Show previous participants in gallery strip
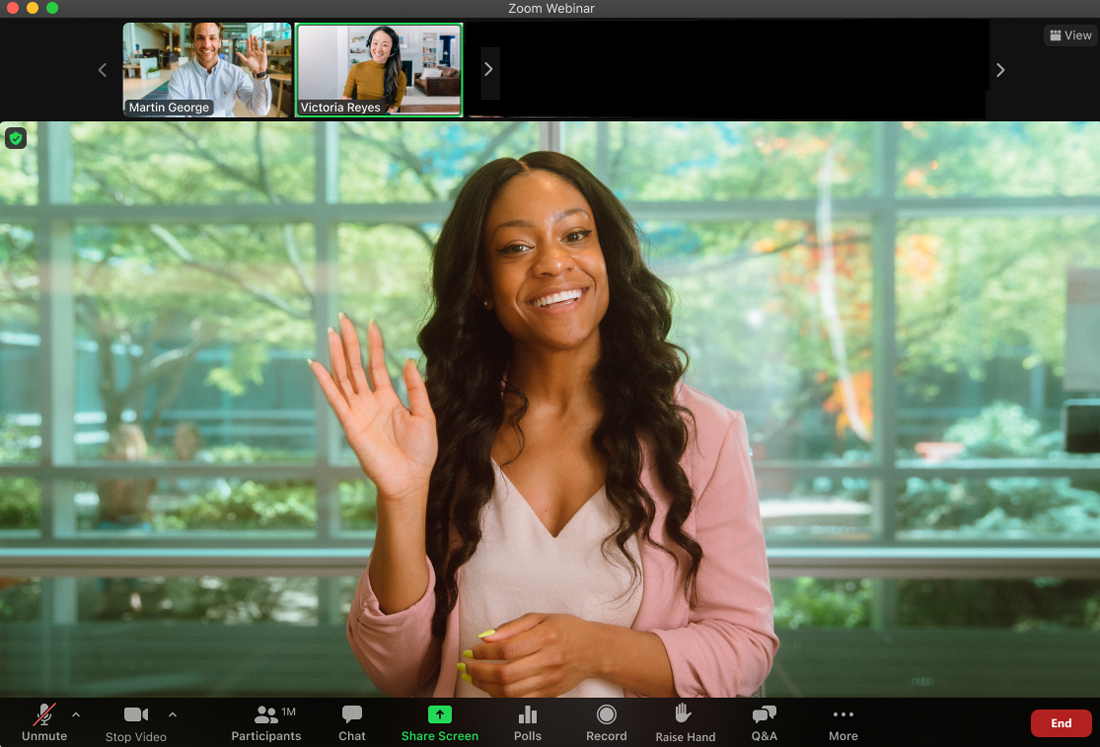The height and width of the screenshot is (747, 1100). [x=102, y=70]
